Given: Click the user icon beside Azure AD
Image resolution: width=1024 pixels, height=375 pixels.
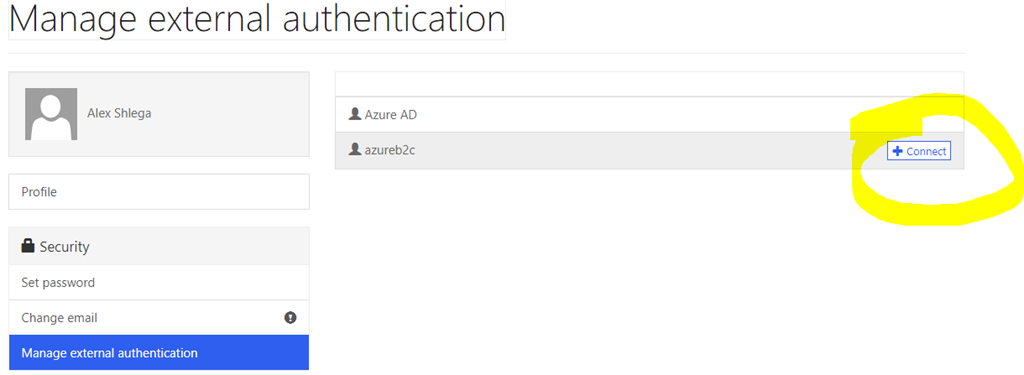Looking at the screenshot, I should (x=355, y=114).
